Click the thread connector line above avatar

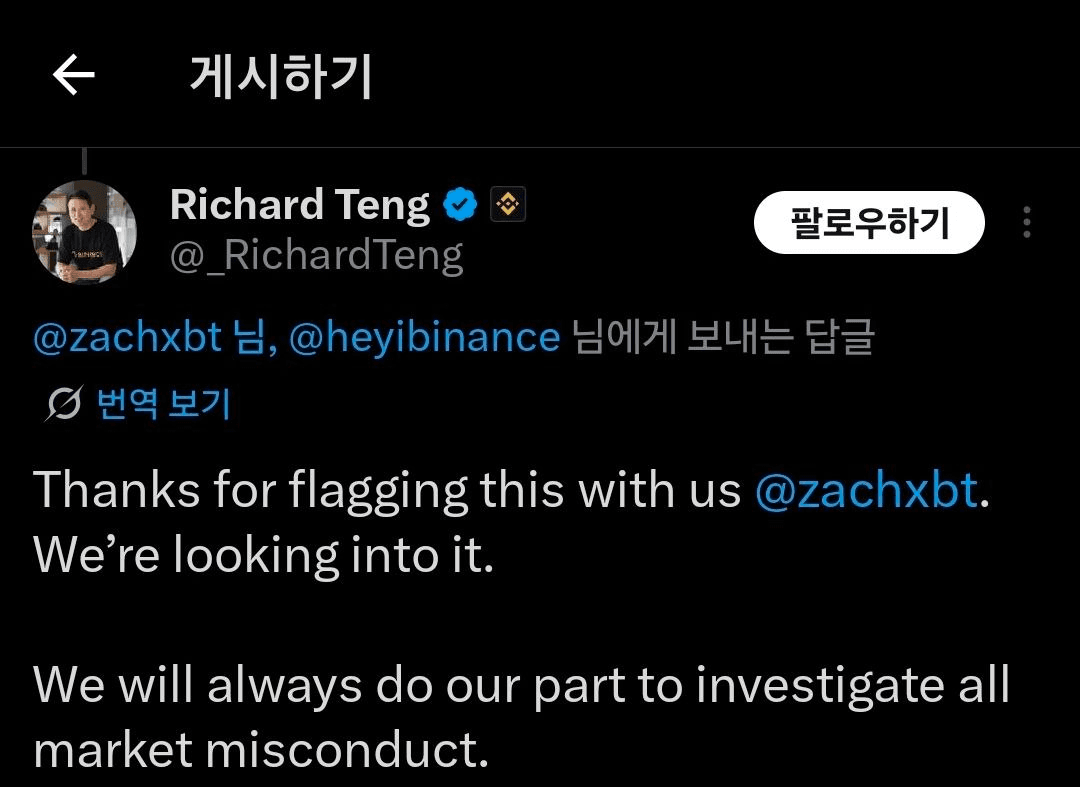84,162
